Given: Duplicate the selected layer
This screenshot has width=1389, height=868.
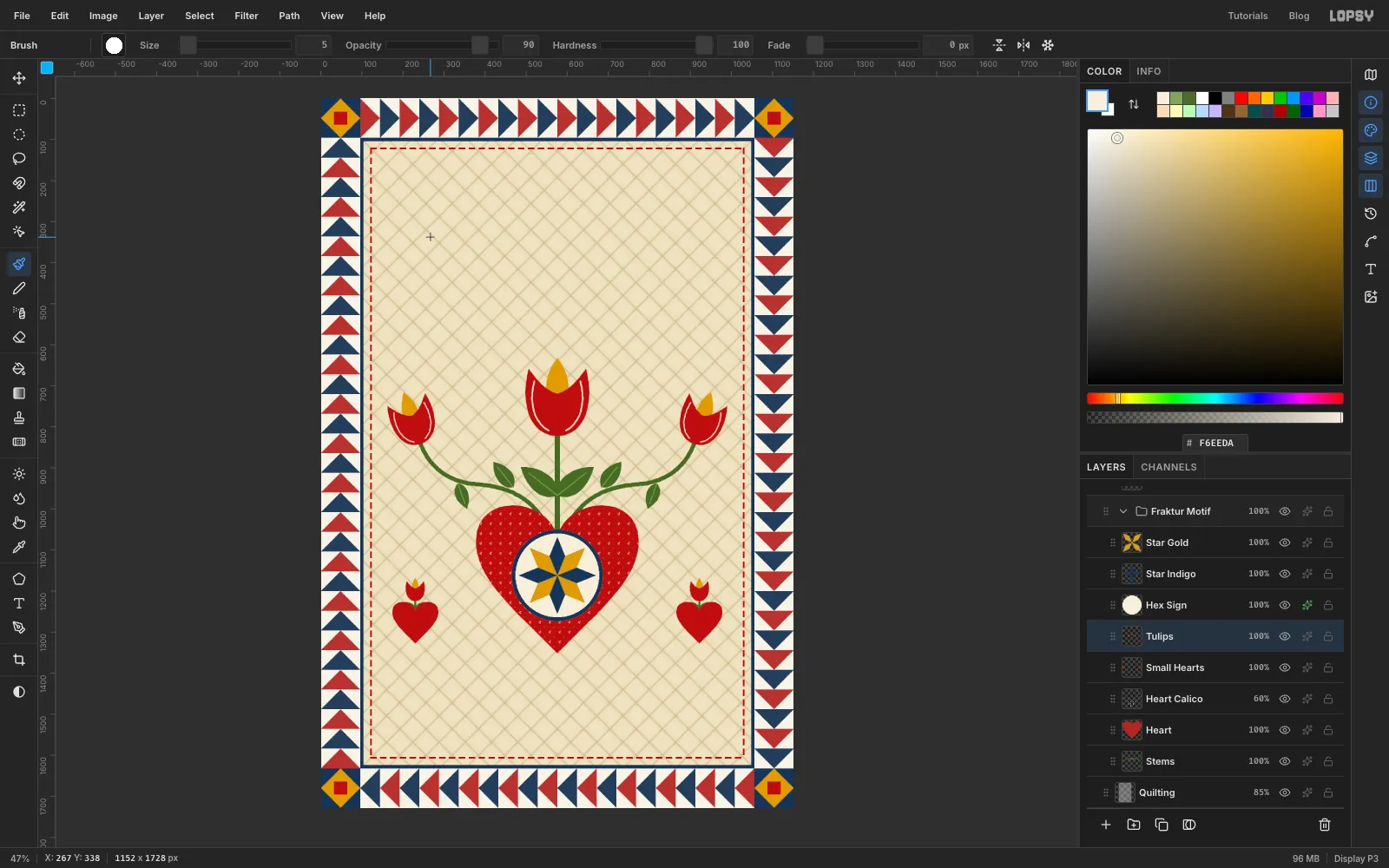Looking at the screenshot, I should point(1162,825).
